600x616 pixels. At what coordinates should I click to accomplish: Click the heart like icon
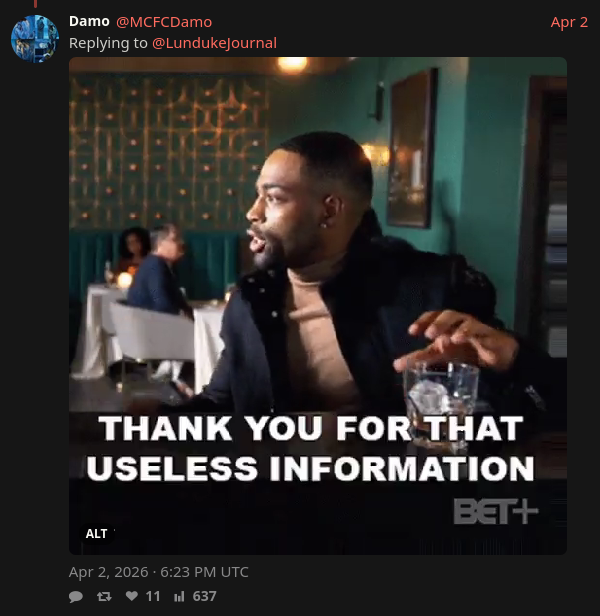[x=132, y=596]
